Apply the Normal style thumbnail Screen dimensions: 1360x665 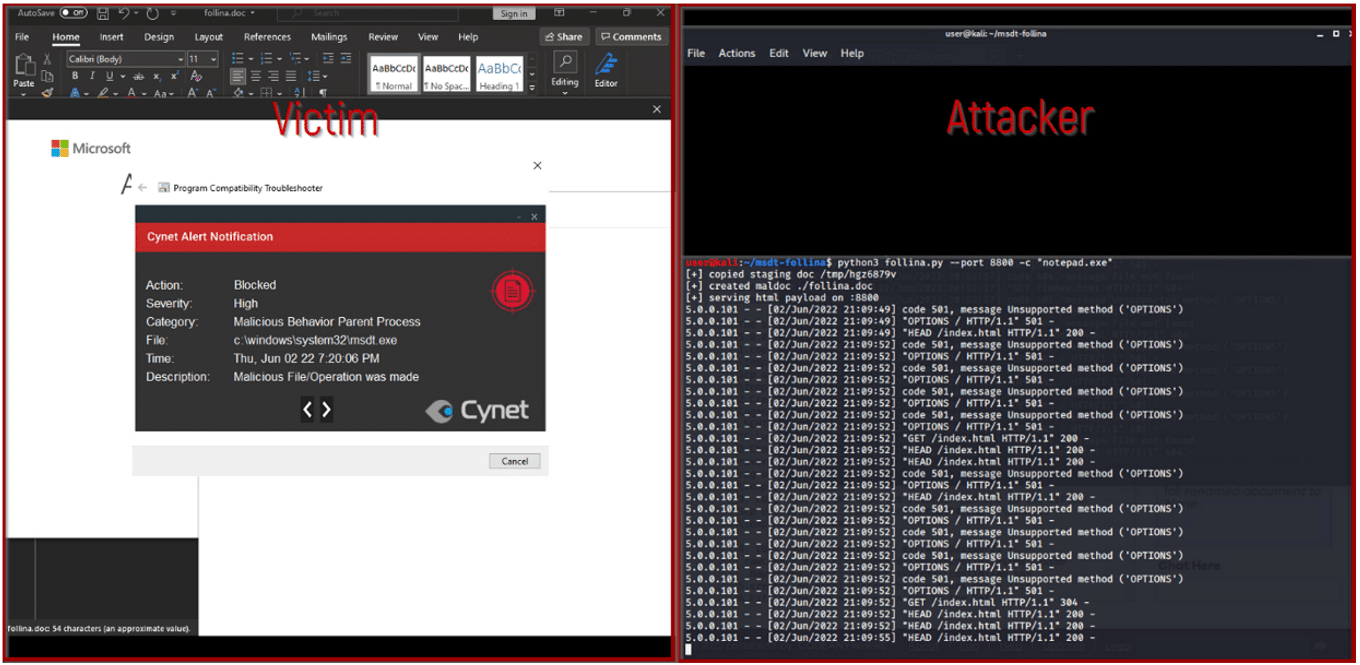394,74
